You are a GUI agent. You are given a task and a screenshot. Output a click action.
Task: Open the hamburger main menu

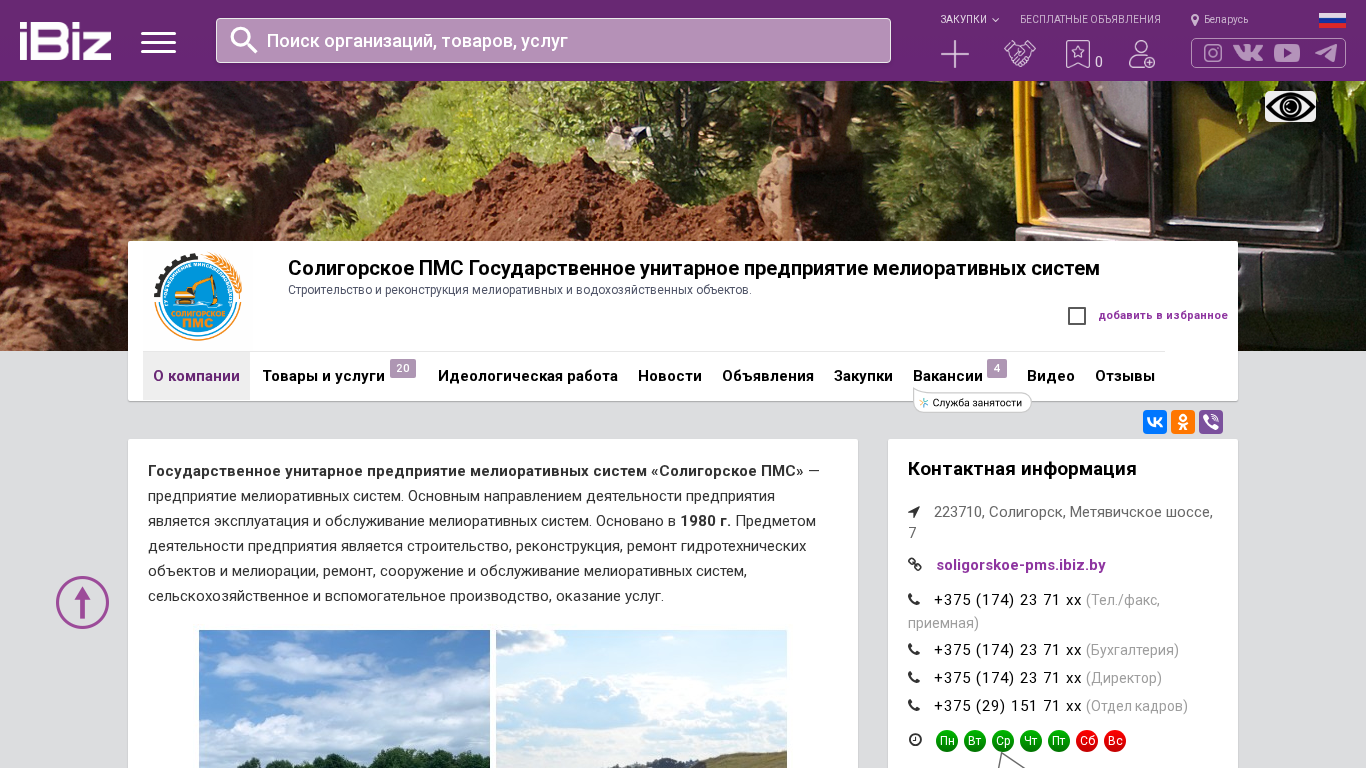point(158,42)
